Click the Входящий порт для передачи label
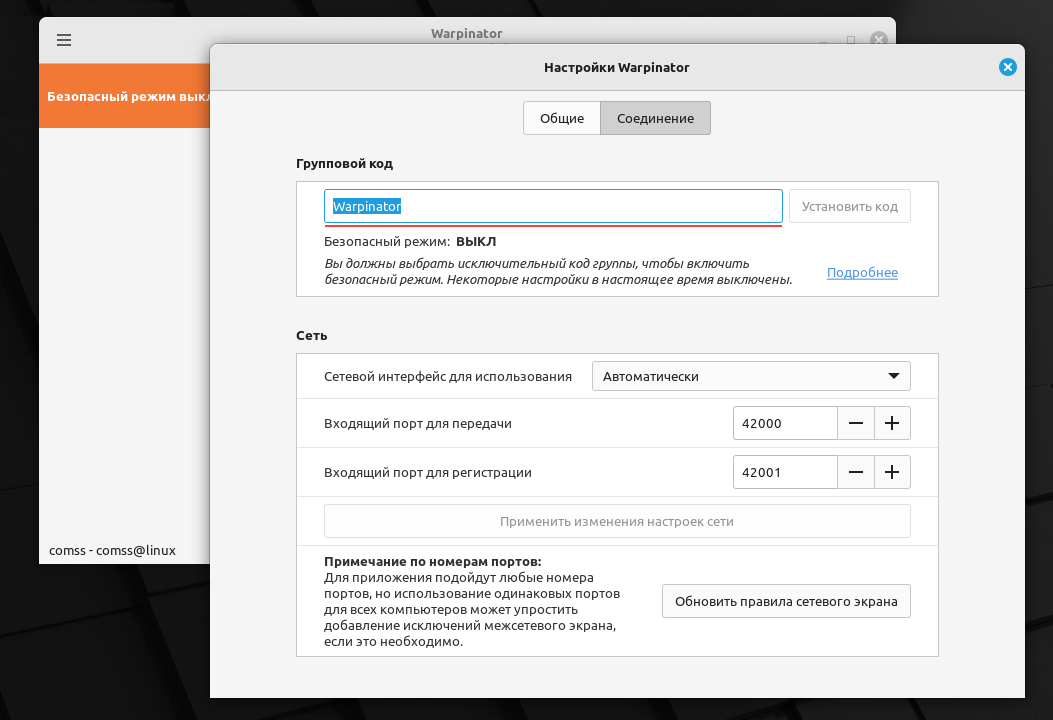1053x720 pixels. pos(418,423)
